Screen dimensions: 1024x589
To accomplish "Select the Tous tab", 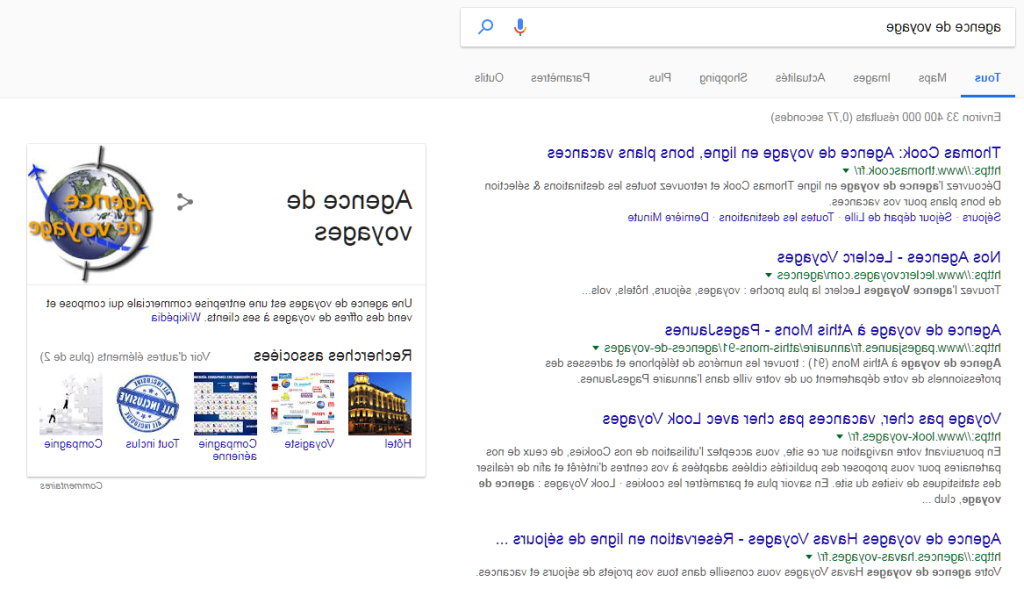I will [x=987, y=78].
